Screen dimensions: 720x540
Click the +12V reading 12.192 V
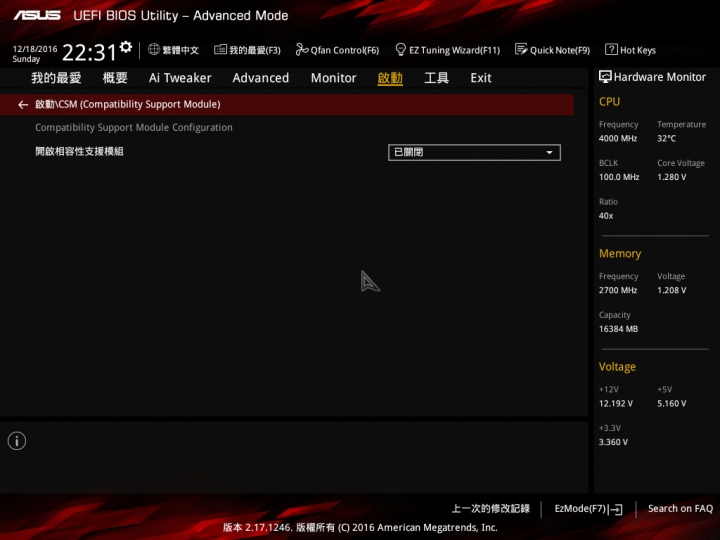tap(616, 404)
